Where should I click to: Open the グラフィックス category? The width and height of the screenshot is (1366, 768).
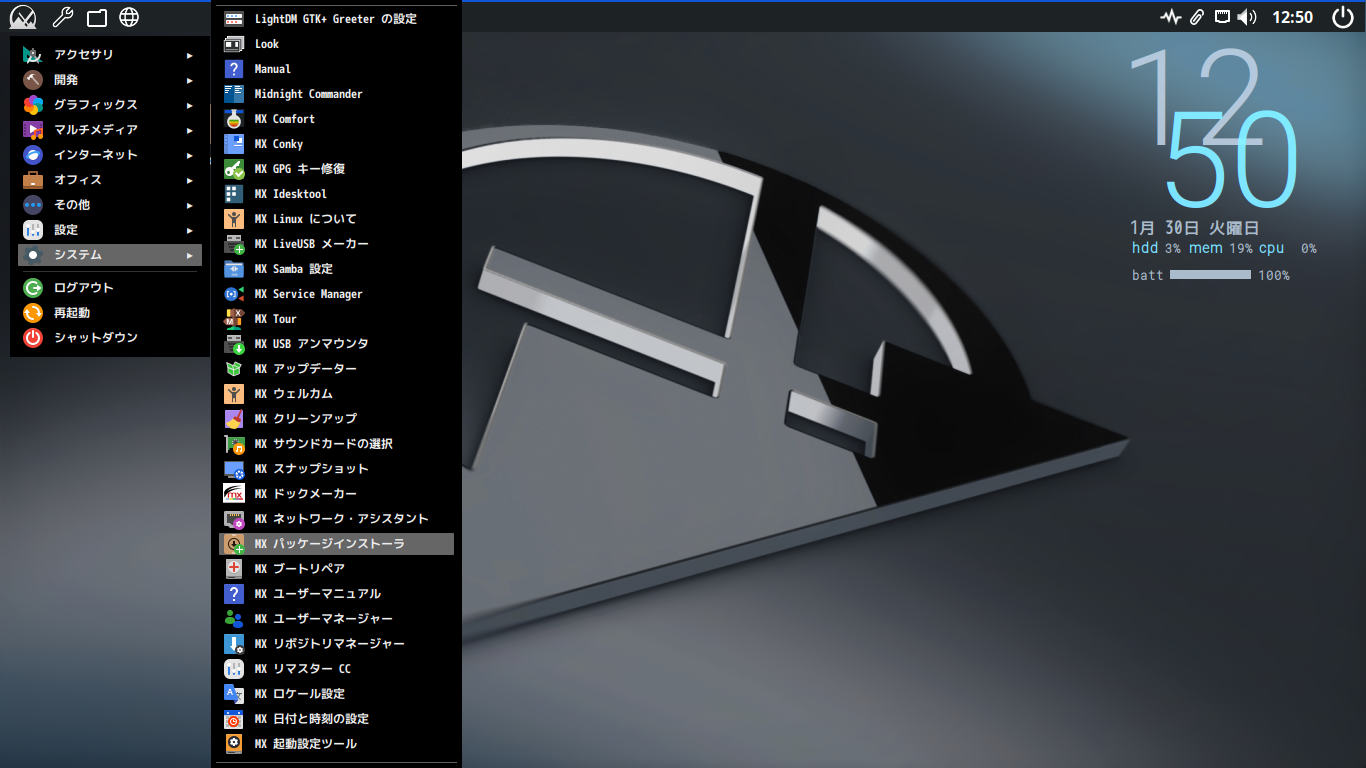tap(110, 105)
